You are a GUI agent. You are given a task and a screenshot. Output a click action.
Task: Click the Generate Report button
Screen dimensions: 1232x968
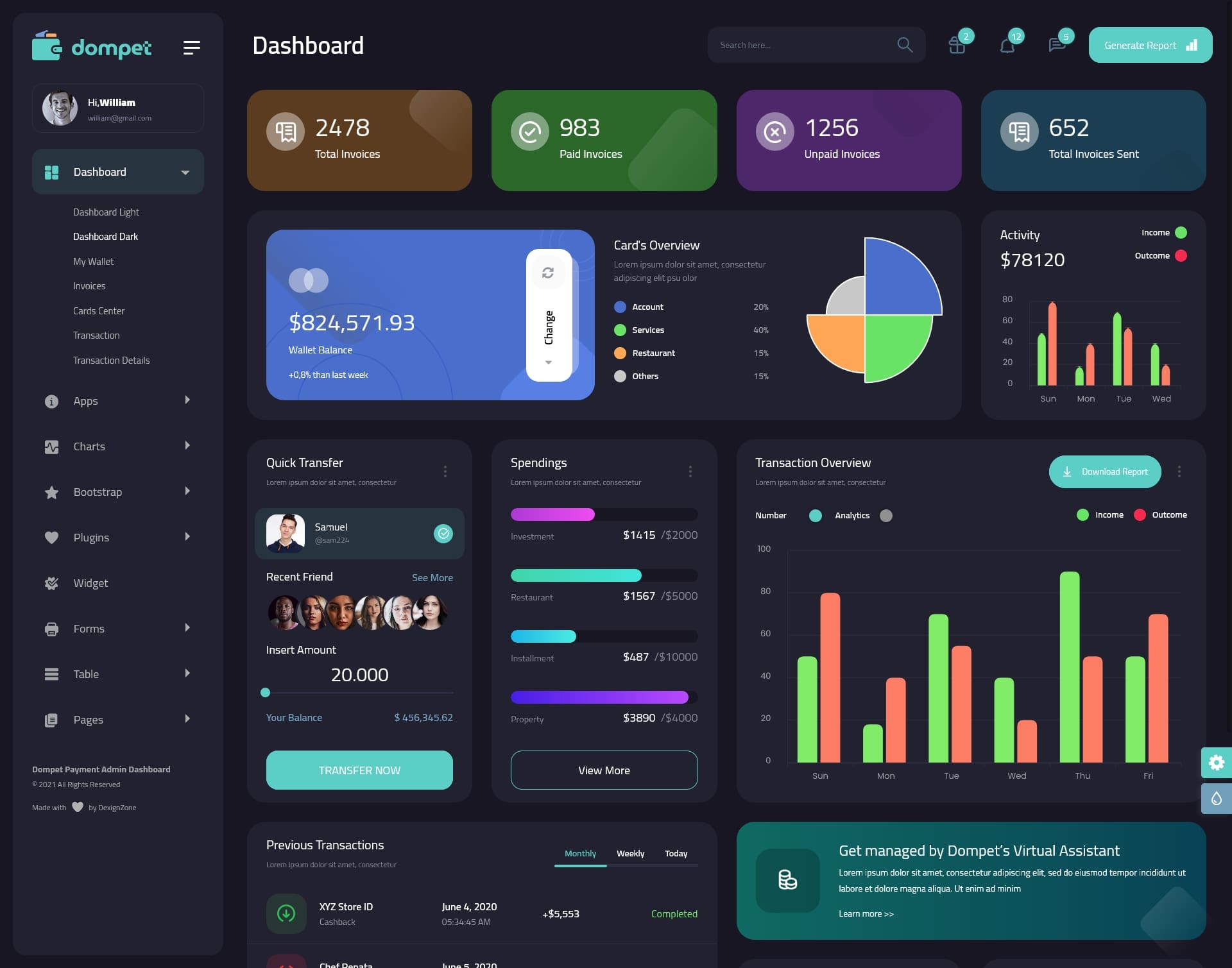click(x=1150, y=44)
